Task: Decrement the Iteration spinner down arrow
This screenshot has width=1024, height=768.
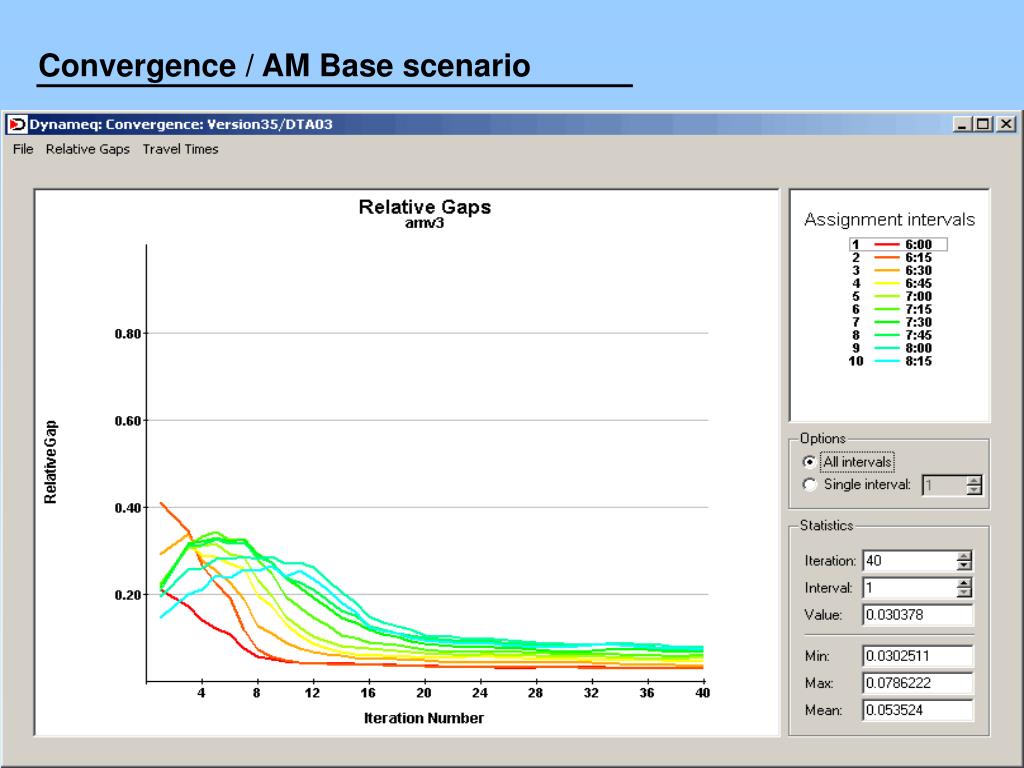Action: [964, 565]
